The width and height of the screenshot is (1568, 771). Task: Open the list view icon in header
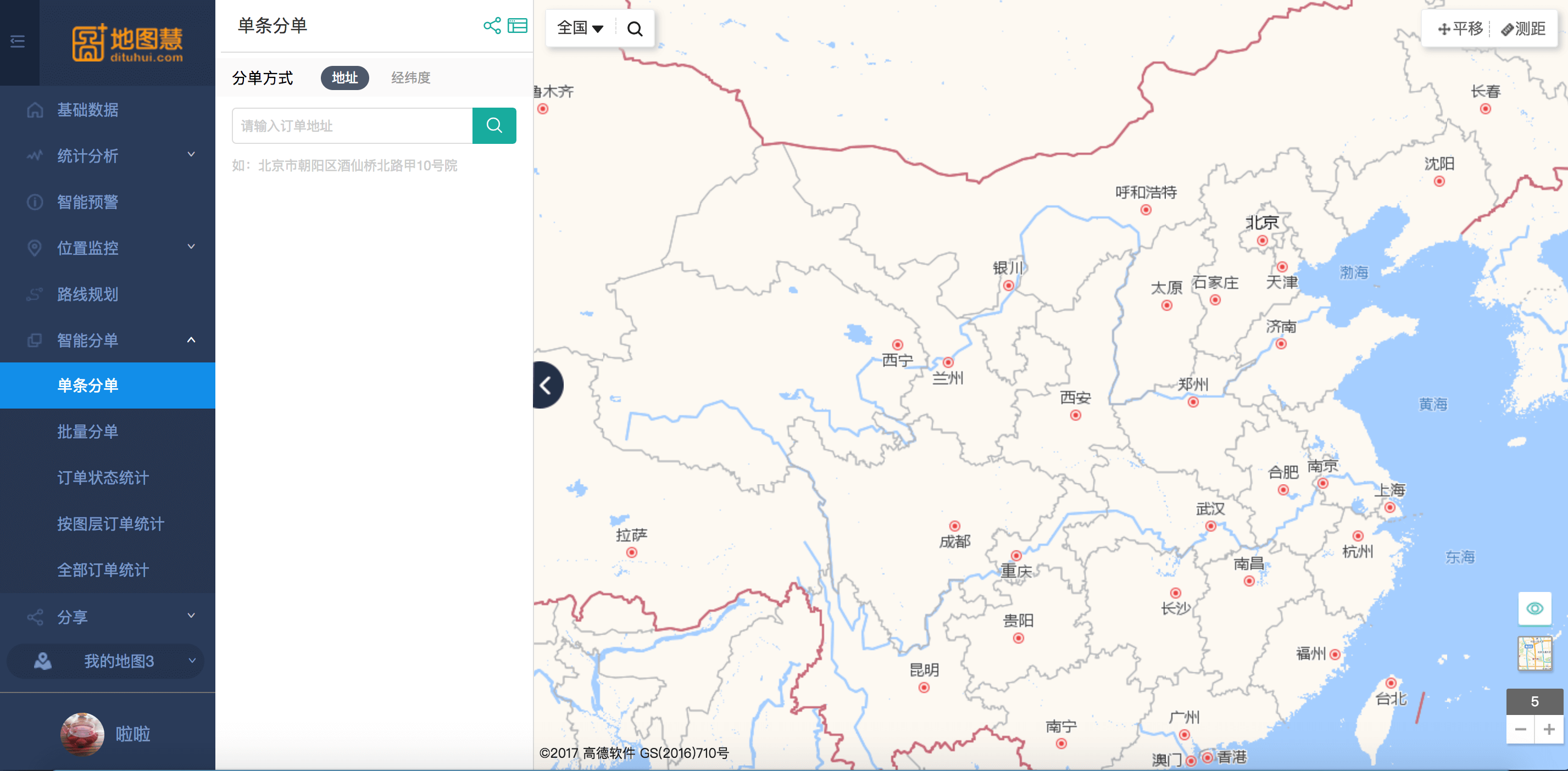coord(518,26)
